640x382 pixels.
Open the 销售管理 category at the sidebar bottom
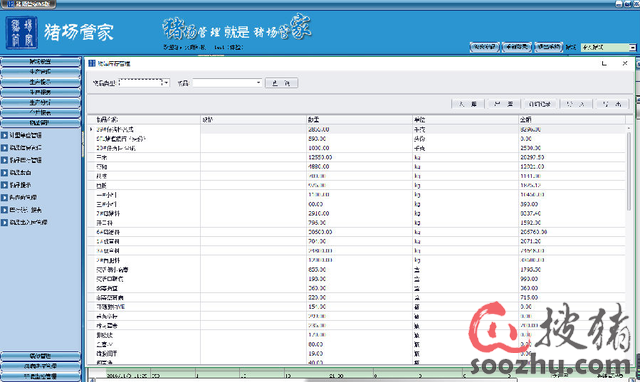(x=40, y=356)
